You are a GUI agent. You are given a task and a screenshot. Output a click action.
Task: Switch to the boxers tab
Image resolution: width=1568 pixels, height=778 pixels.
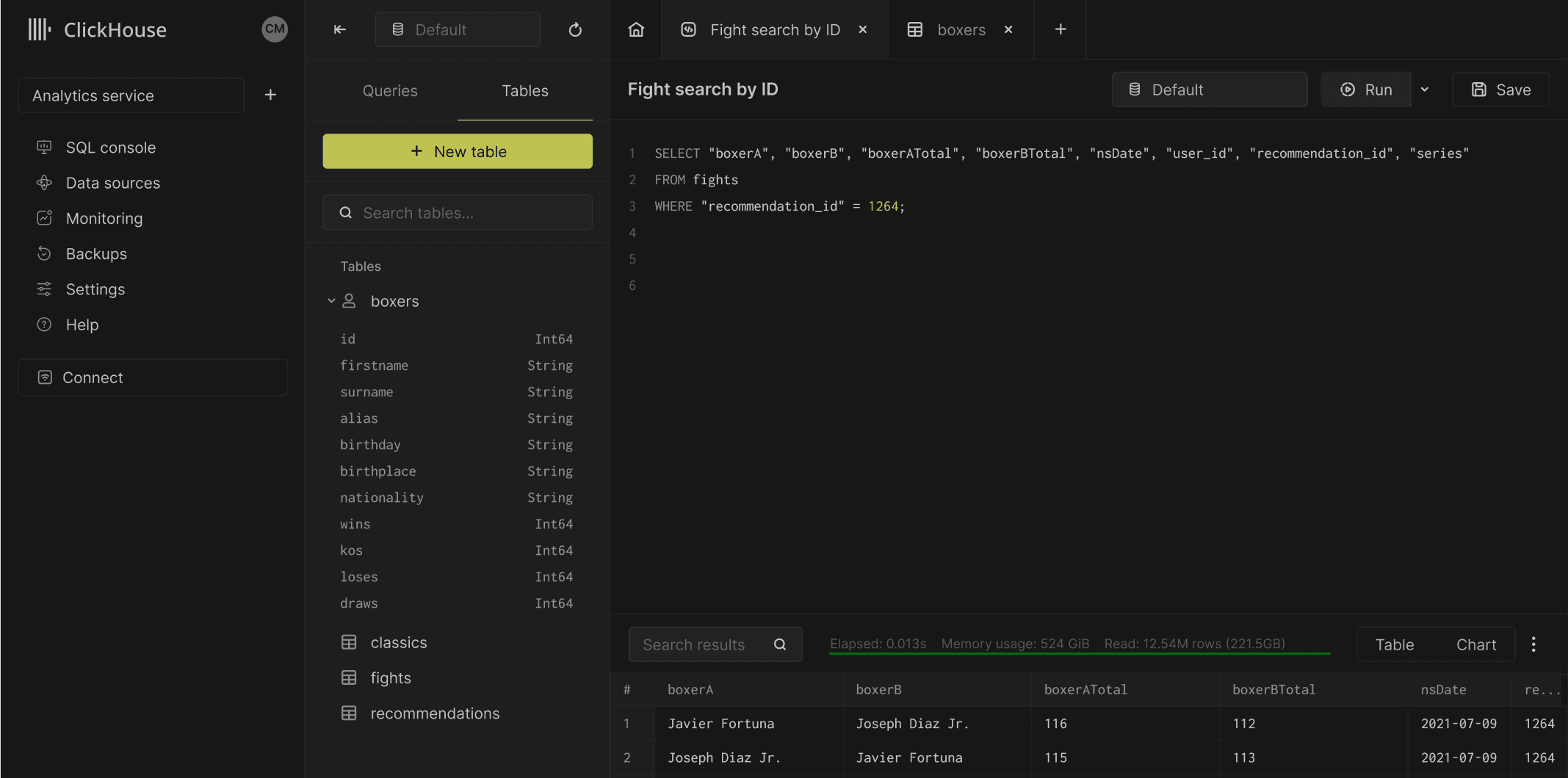961,29
